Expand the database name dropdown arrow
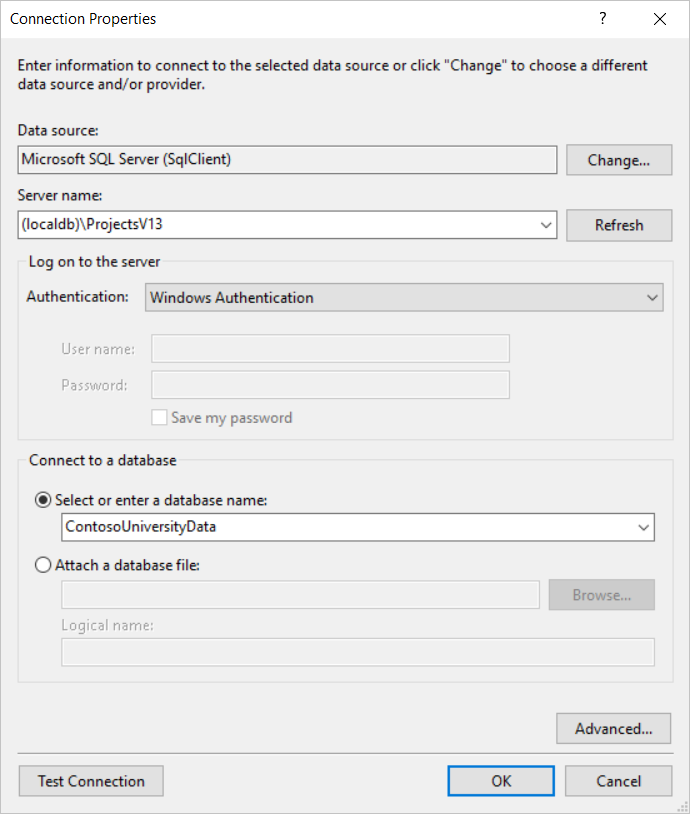This screenshot has height=814, width=690. pyautogui.click(x=643, y=527)
